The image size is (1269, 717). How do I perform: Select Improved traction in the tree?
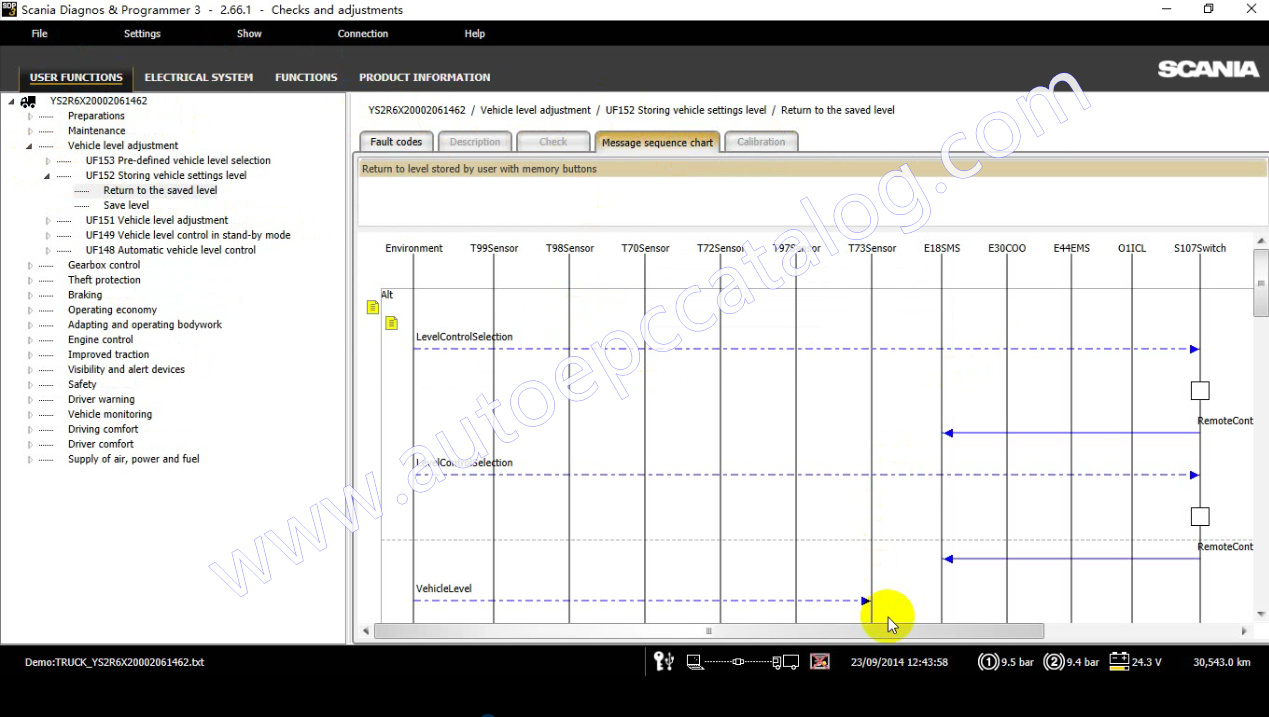tap(108, 355)
